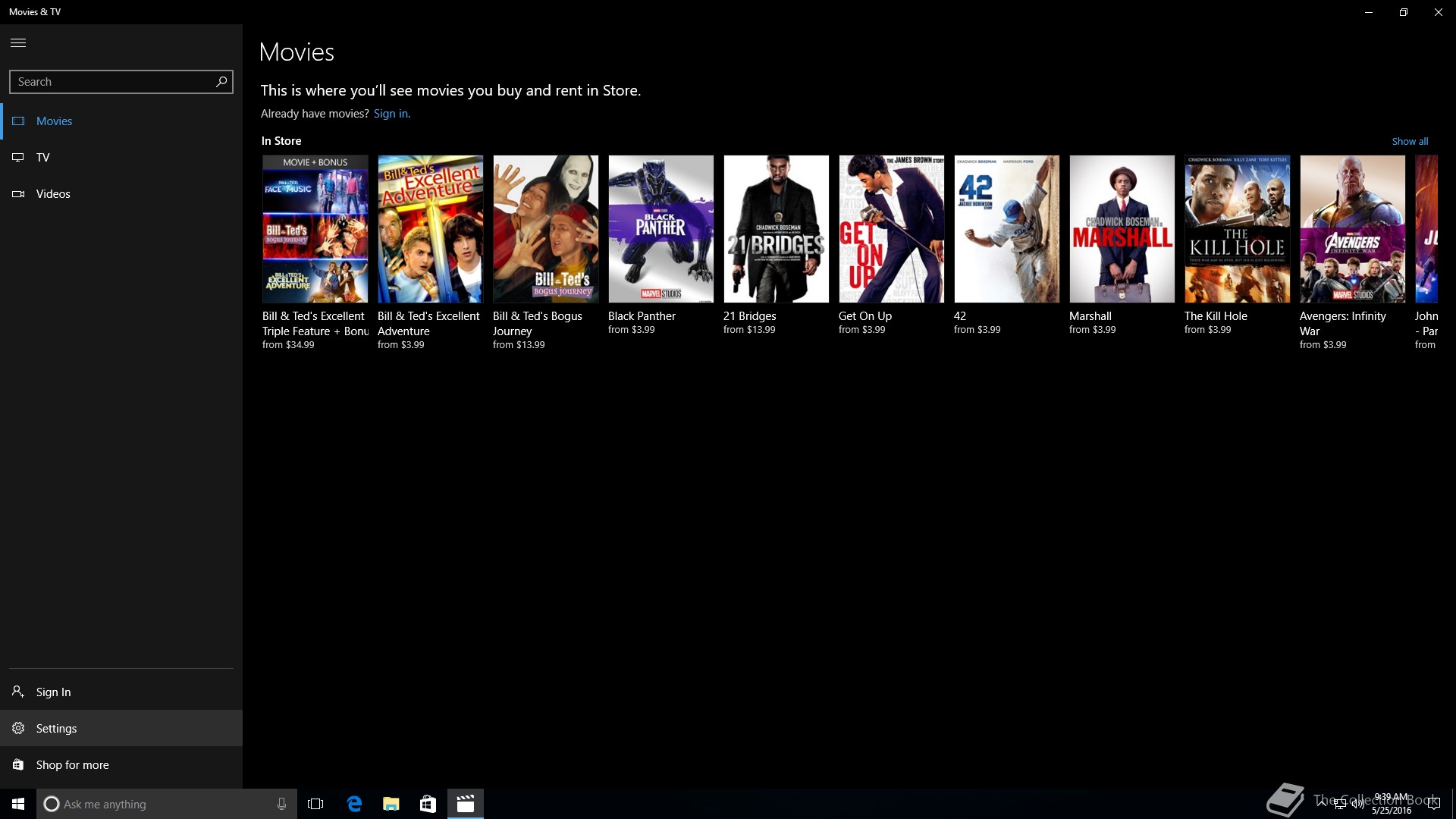
Task: Focus the Search input field
Action: pos(121,82)
